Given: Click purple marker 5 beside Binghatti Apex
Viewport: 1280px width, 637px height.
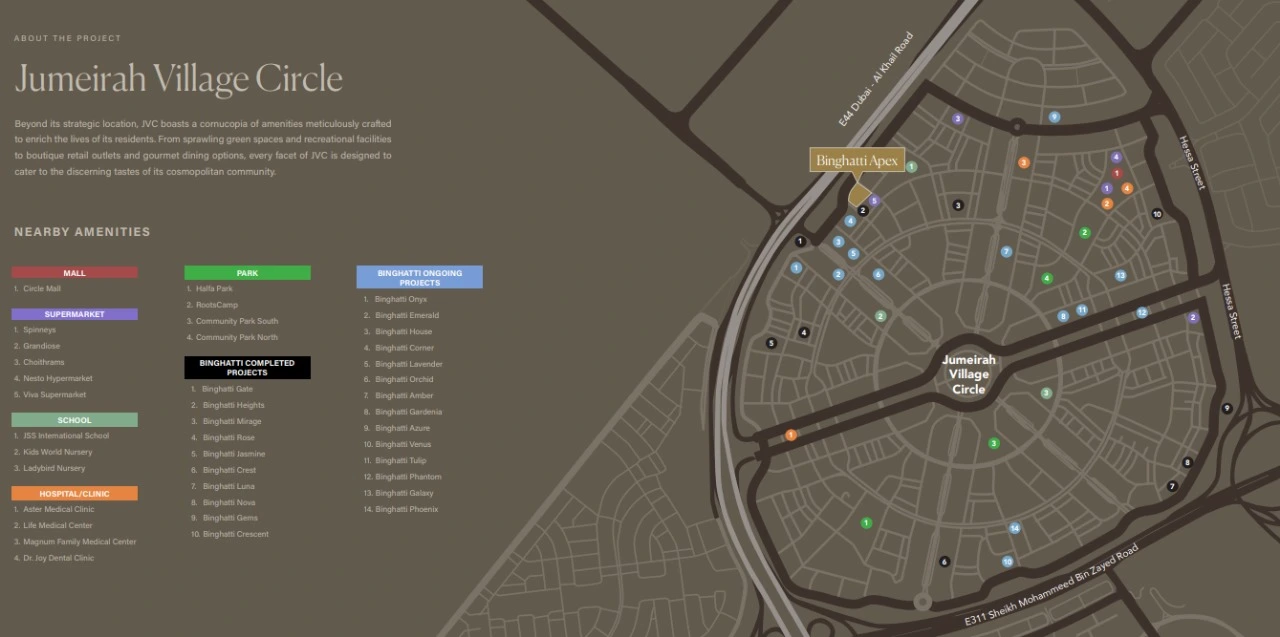Looking at the screenshot, I should 873,201.
